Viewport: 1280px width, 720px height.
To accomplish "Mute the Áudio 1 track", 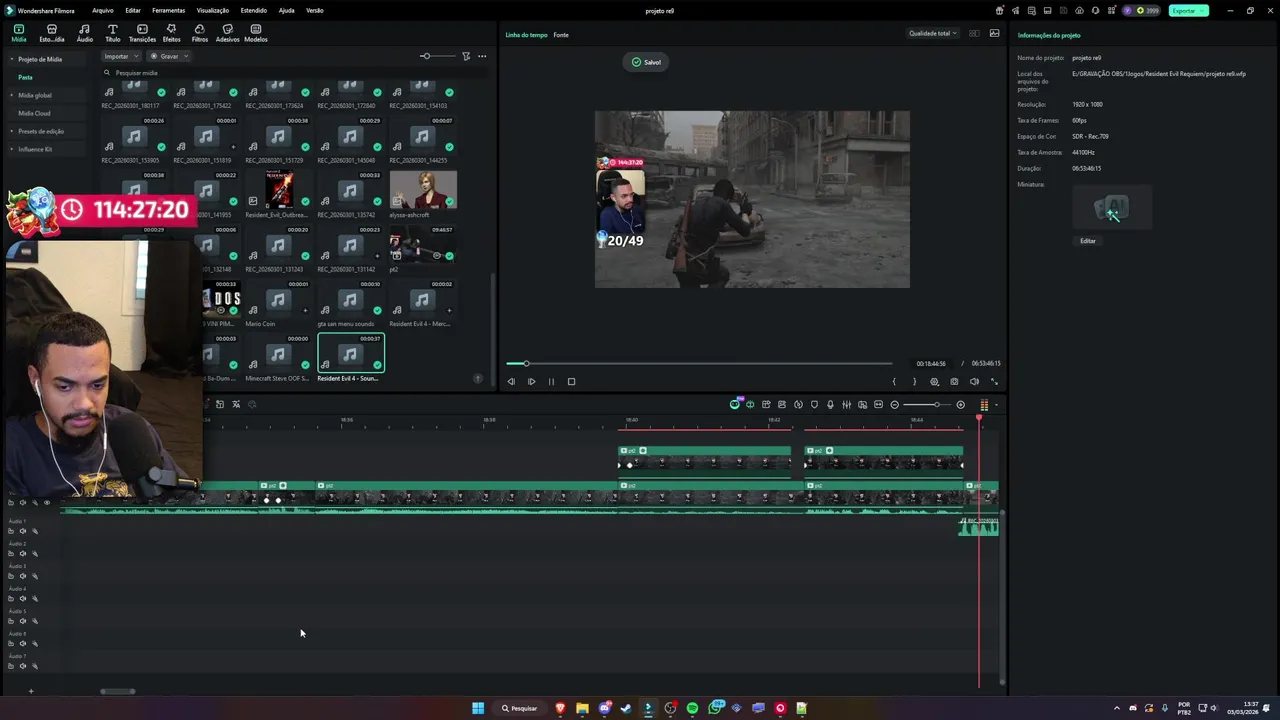I will point(23,531).
